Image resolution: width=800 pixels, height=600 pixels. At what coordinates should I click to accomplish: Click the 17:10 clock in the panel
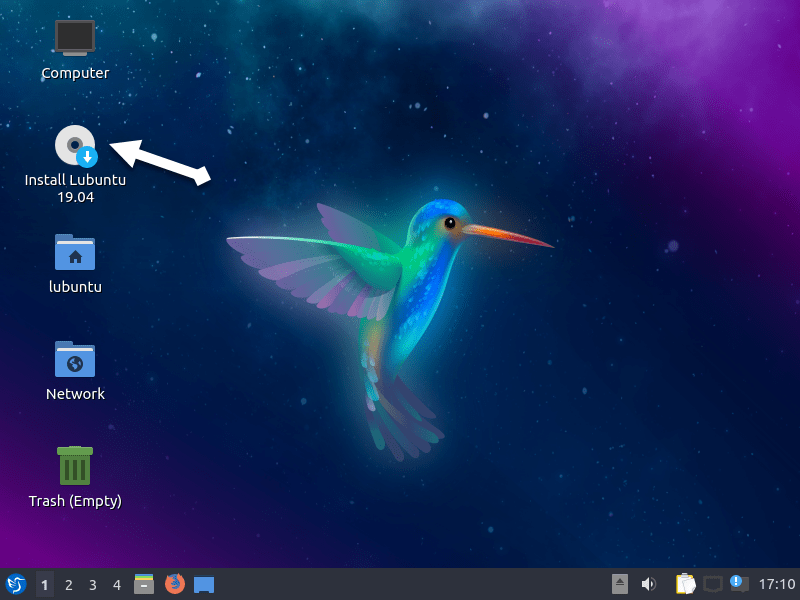776,584
